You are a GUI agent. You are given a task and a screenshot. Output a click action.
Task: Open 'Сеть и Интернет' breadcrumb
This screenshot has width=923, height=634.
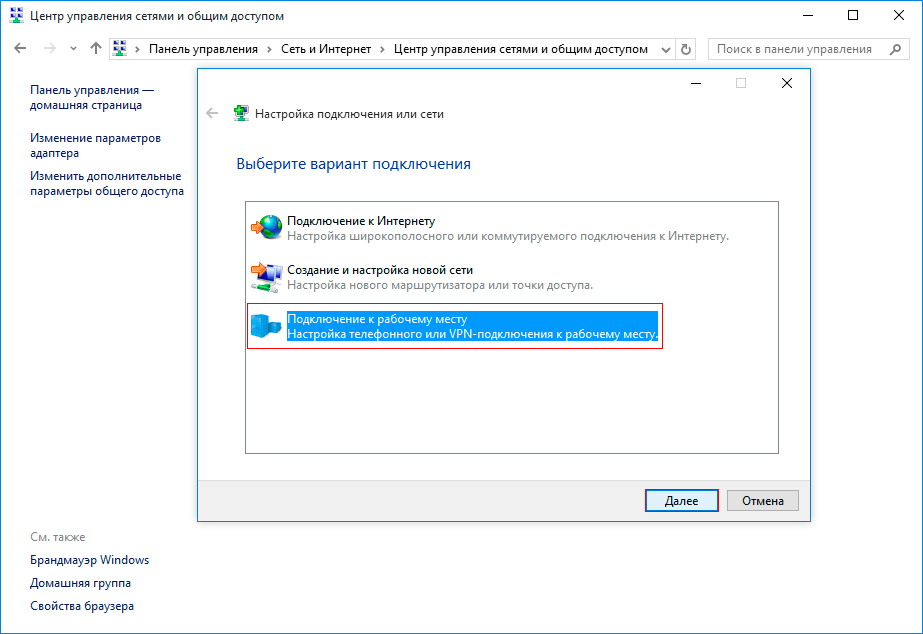tap(326, 49)
